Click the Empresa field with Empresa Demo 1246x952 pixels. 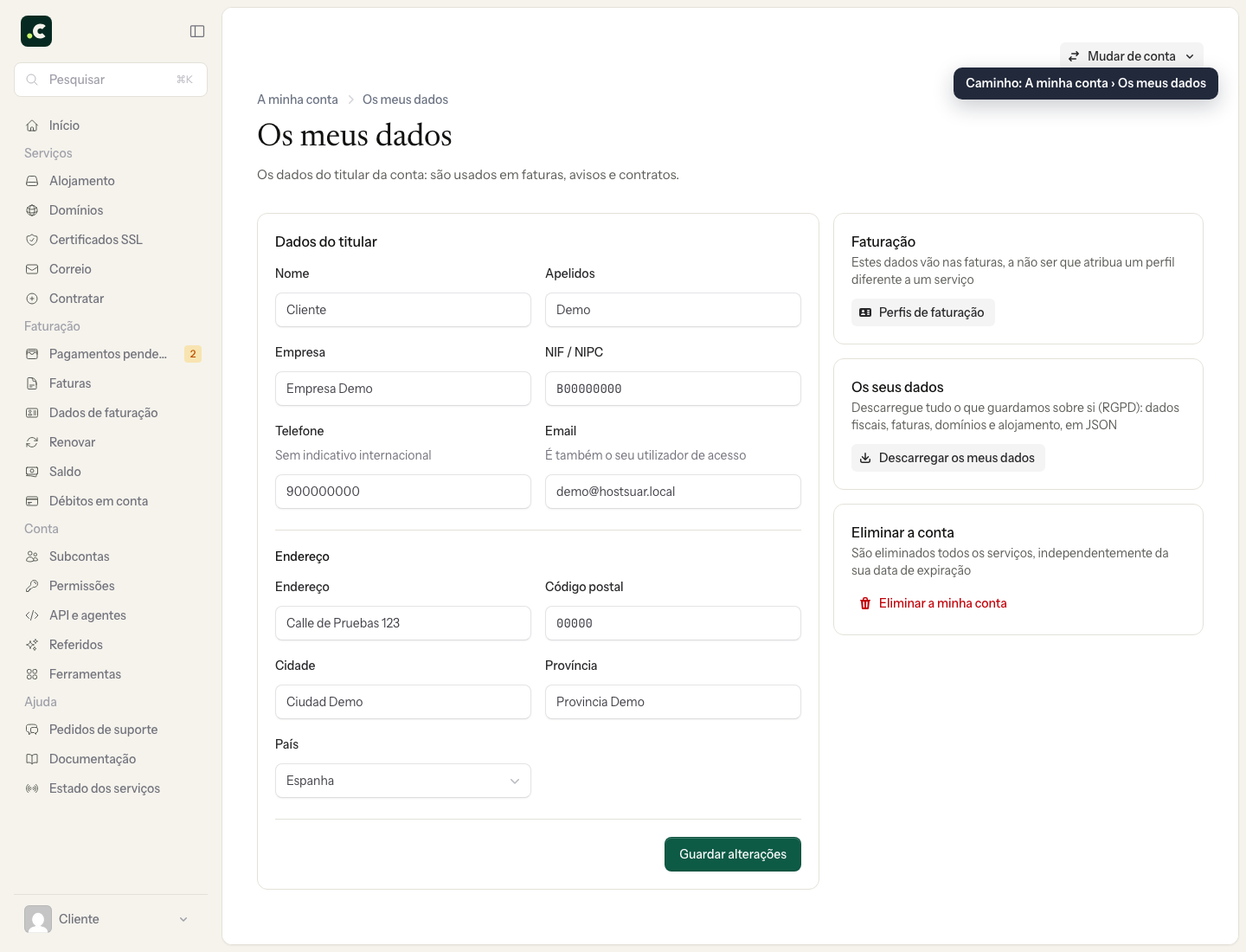[x=403, y=389]
